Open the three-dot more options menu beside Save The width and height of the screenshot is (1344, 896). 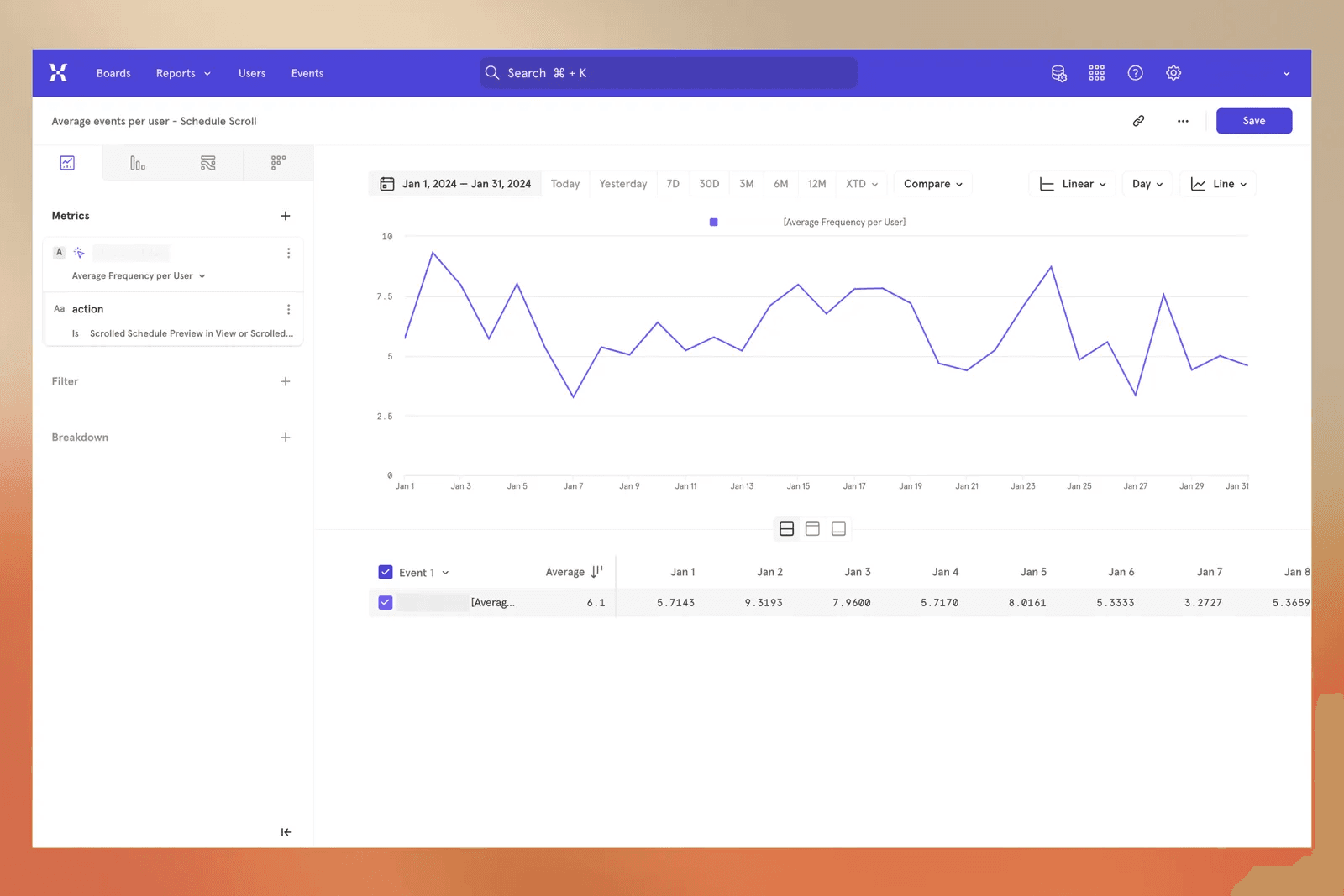coord(1183,121)
